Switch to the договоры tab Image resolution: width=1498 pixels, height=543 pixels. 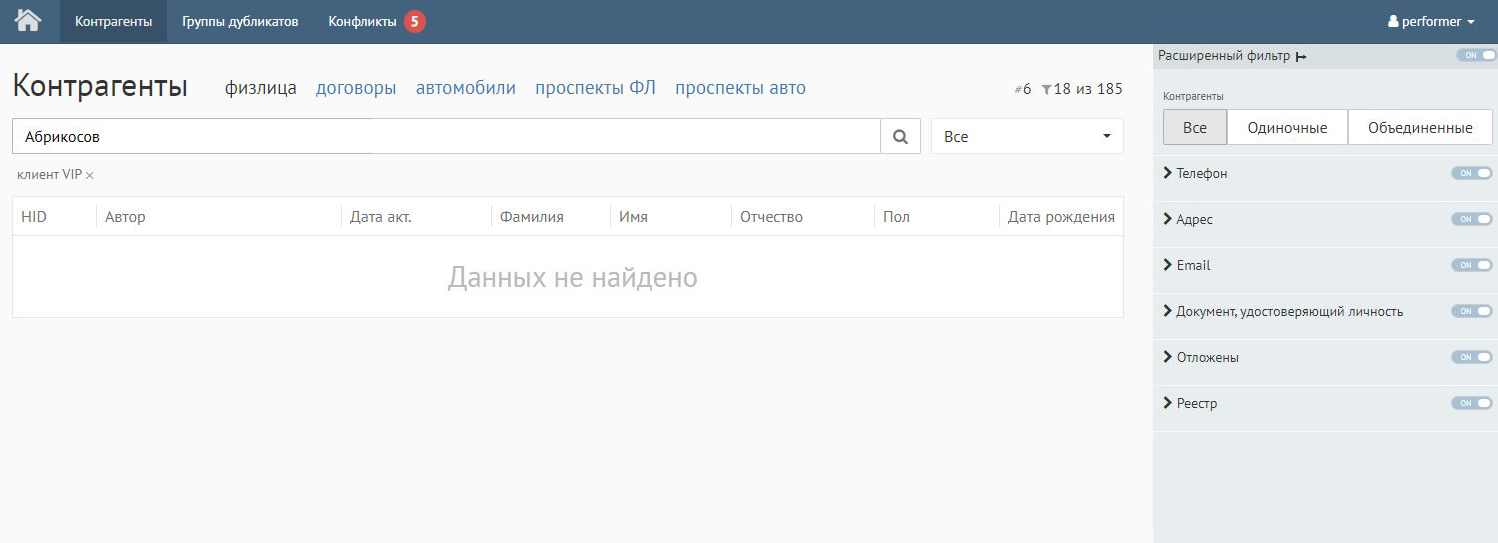point(356,88)
